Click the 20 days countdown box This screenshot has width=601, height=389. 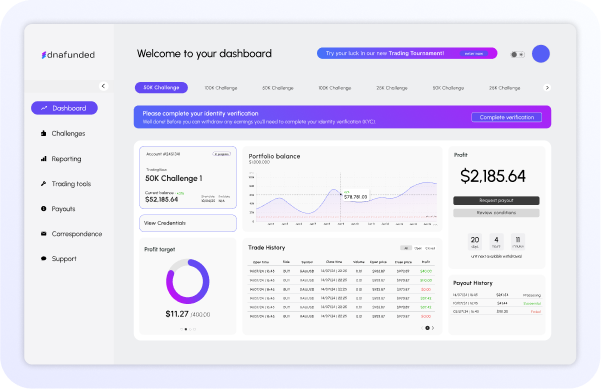point(475,241)
